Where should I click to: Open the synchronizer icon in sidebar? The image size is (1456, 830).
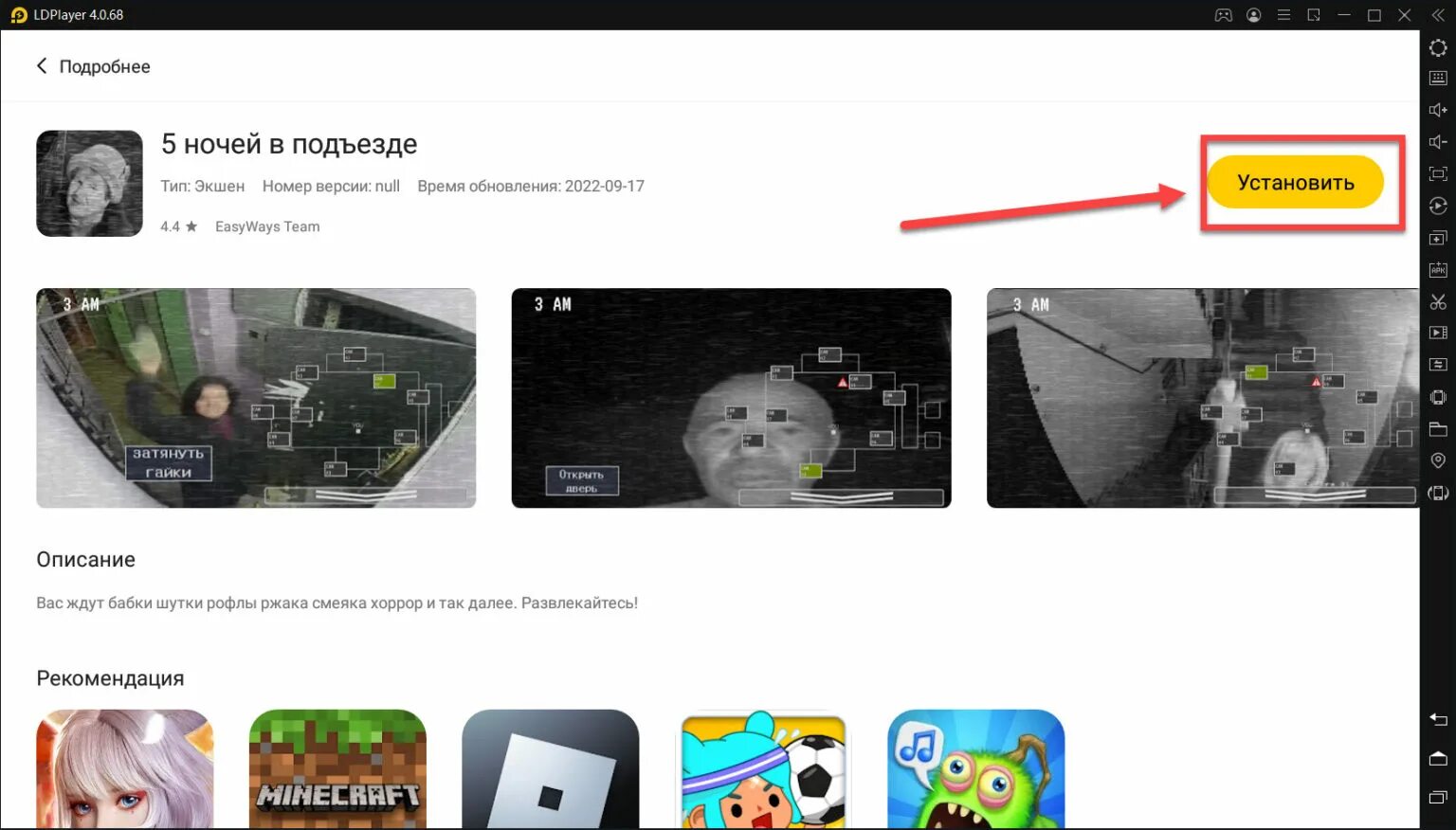coord(1438,365)
